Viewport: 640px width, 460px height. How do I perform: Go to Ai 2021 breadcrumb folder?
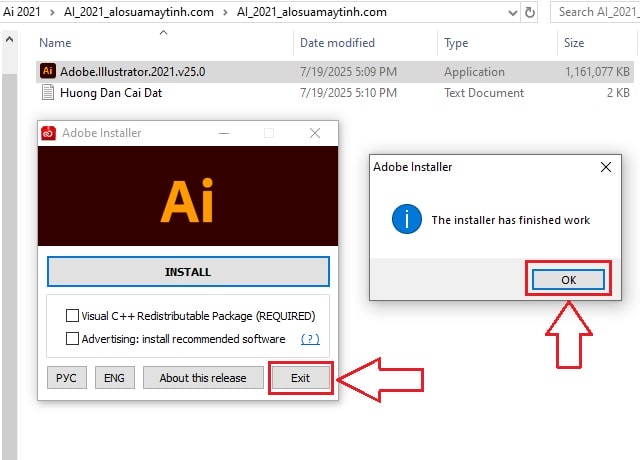point(22,12)
